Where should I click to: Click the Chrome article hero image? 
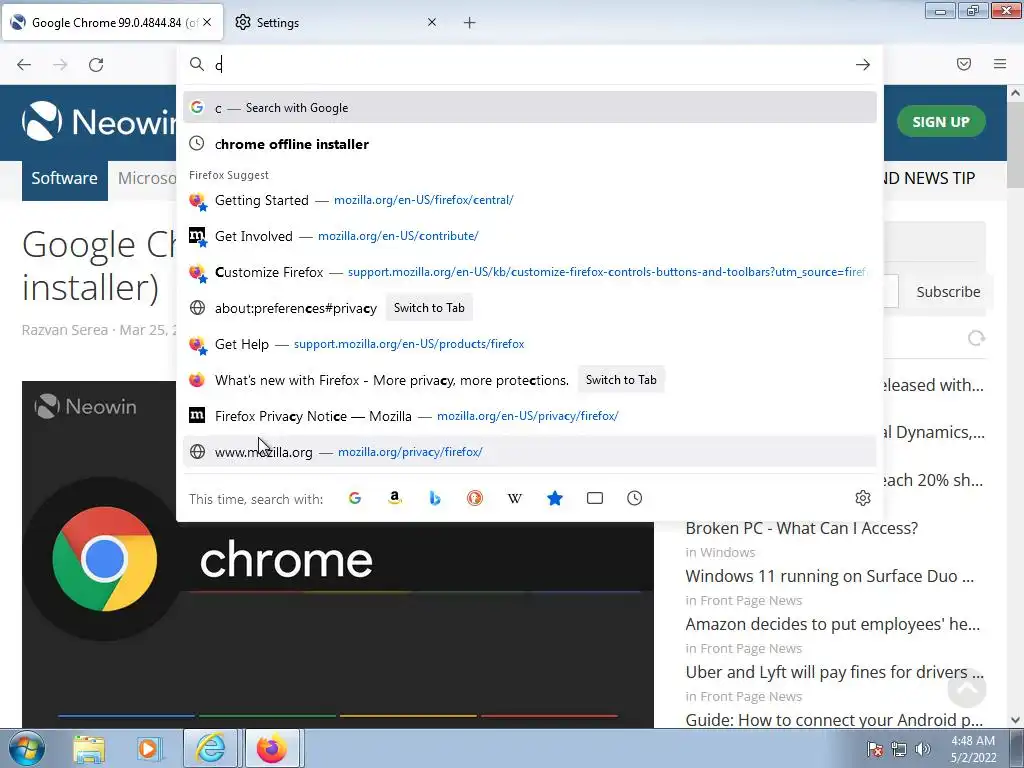338,554
